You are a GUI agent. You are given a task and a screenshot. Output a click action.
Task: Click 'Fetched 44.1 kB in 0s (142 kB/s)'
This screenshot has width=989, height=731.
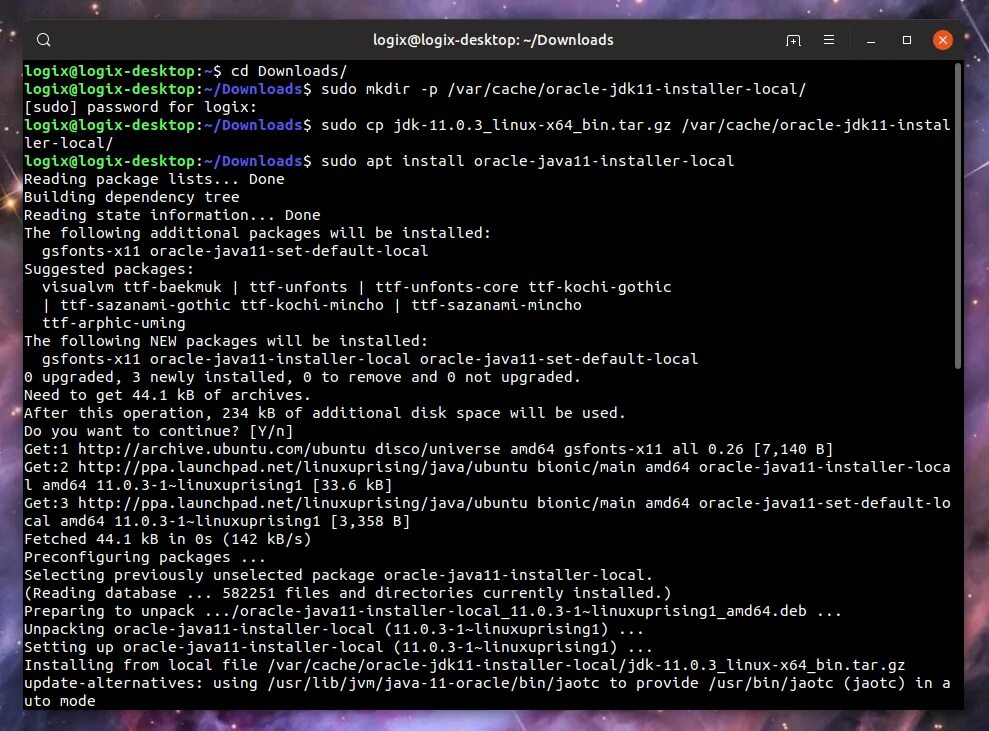coord(167,539)
